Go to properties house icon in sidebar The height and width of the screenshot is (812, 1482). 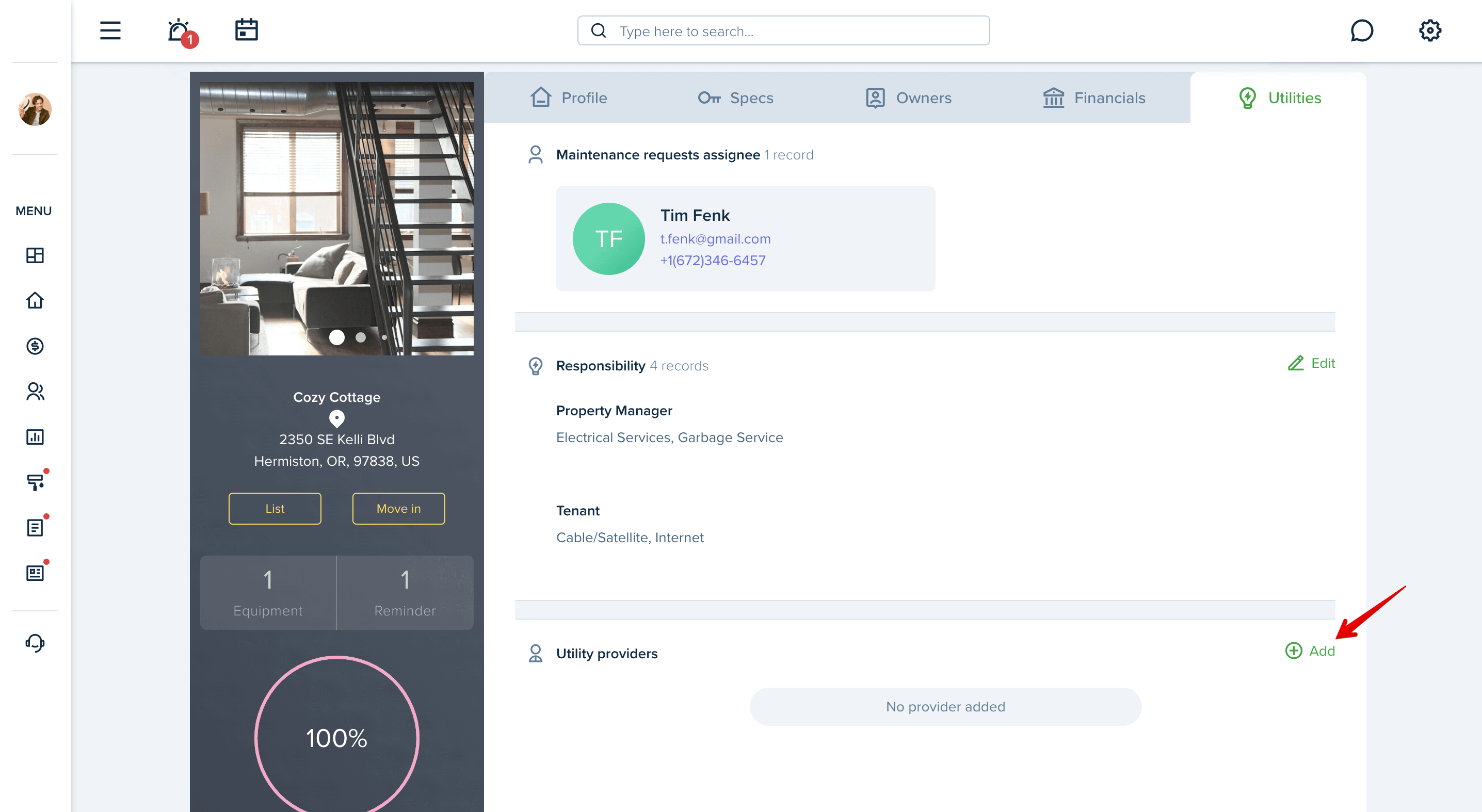tap(35, 300)
